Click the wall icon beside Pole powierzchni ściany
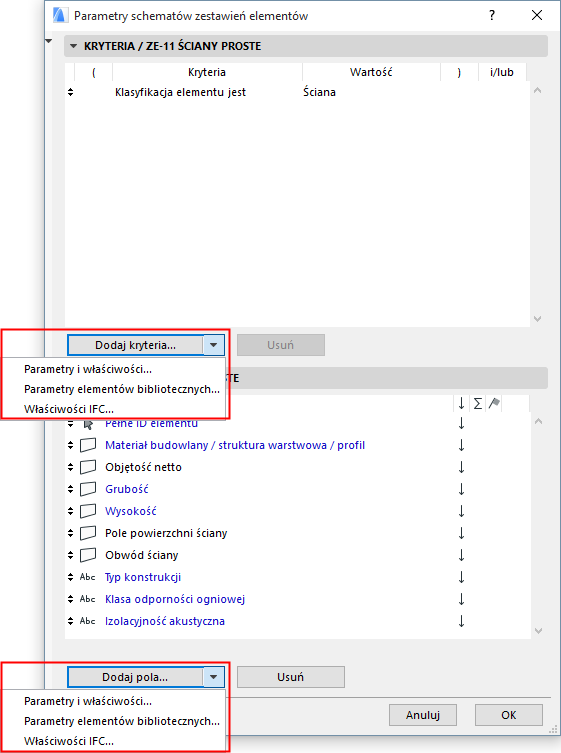Screen dimensions: 561x753 88,533
